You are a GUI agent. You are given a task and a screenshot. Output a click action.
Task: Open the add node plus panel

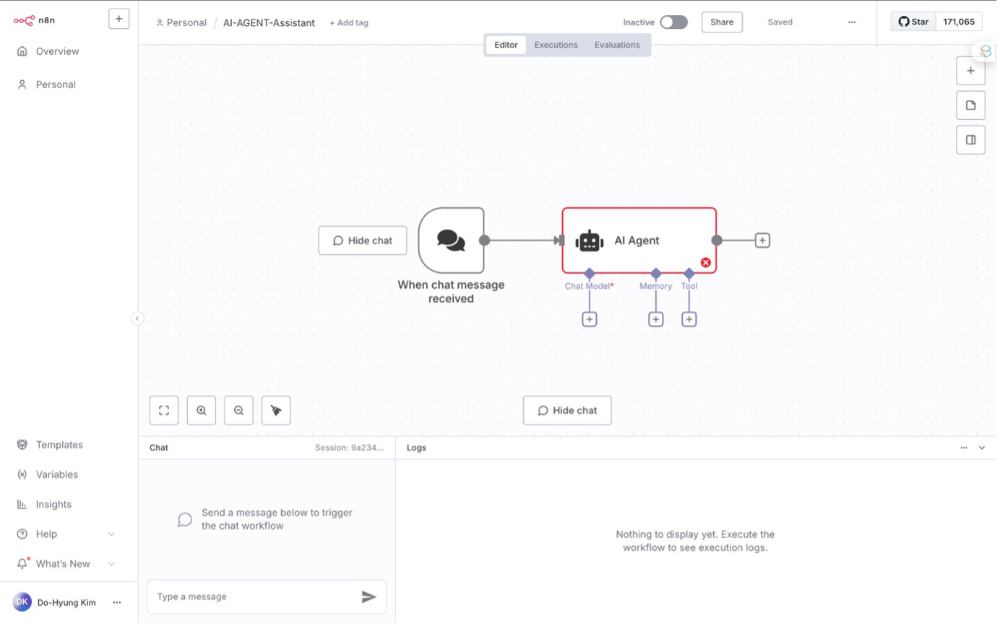coord(970,71)
